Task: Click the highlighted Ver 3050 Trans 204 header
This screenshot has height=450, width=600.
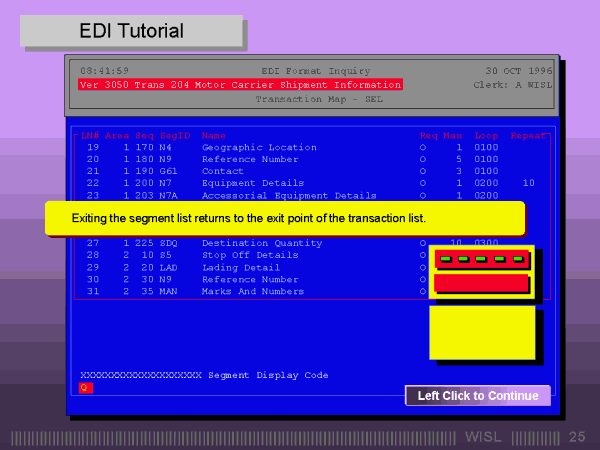Action: coord(240,85)
